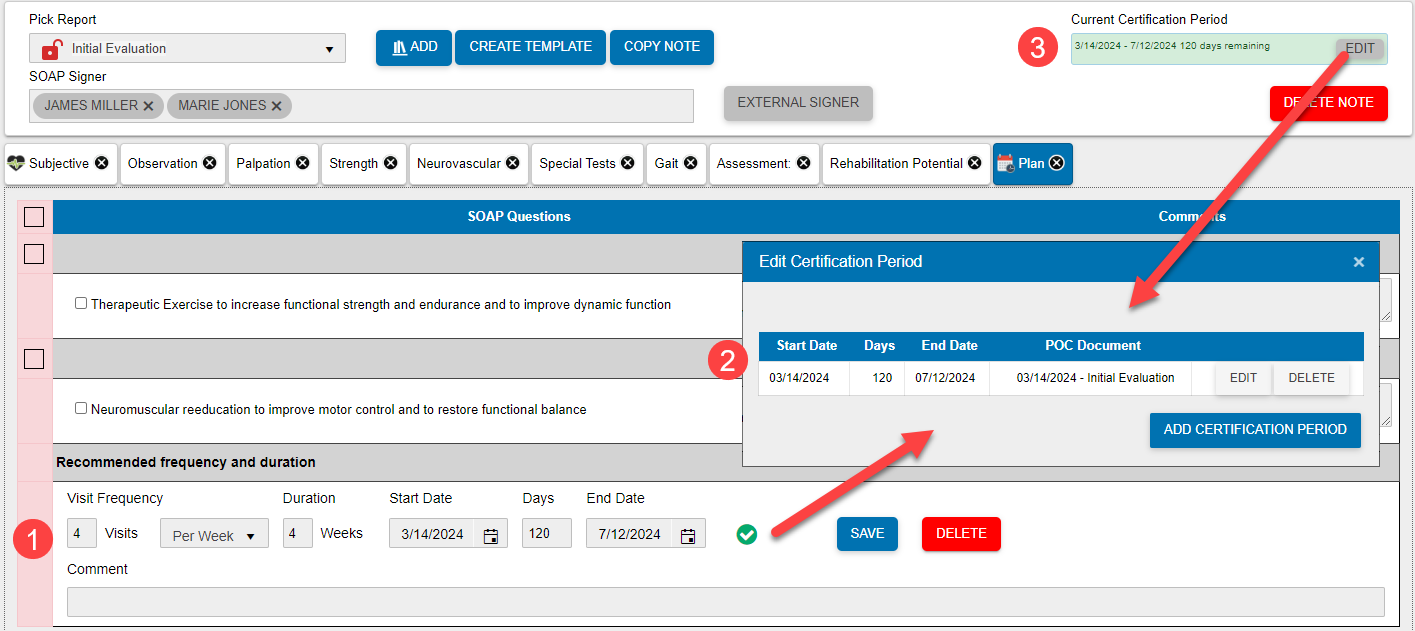Screen dimensions: 1415x631
Task: Open the End Date calendar picker
Action: pyautogui.click(x=688, y=533)
